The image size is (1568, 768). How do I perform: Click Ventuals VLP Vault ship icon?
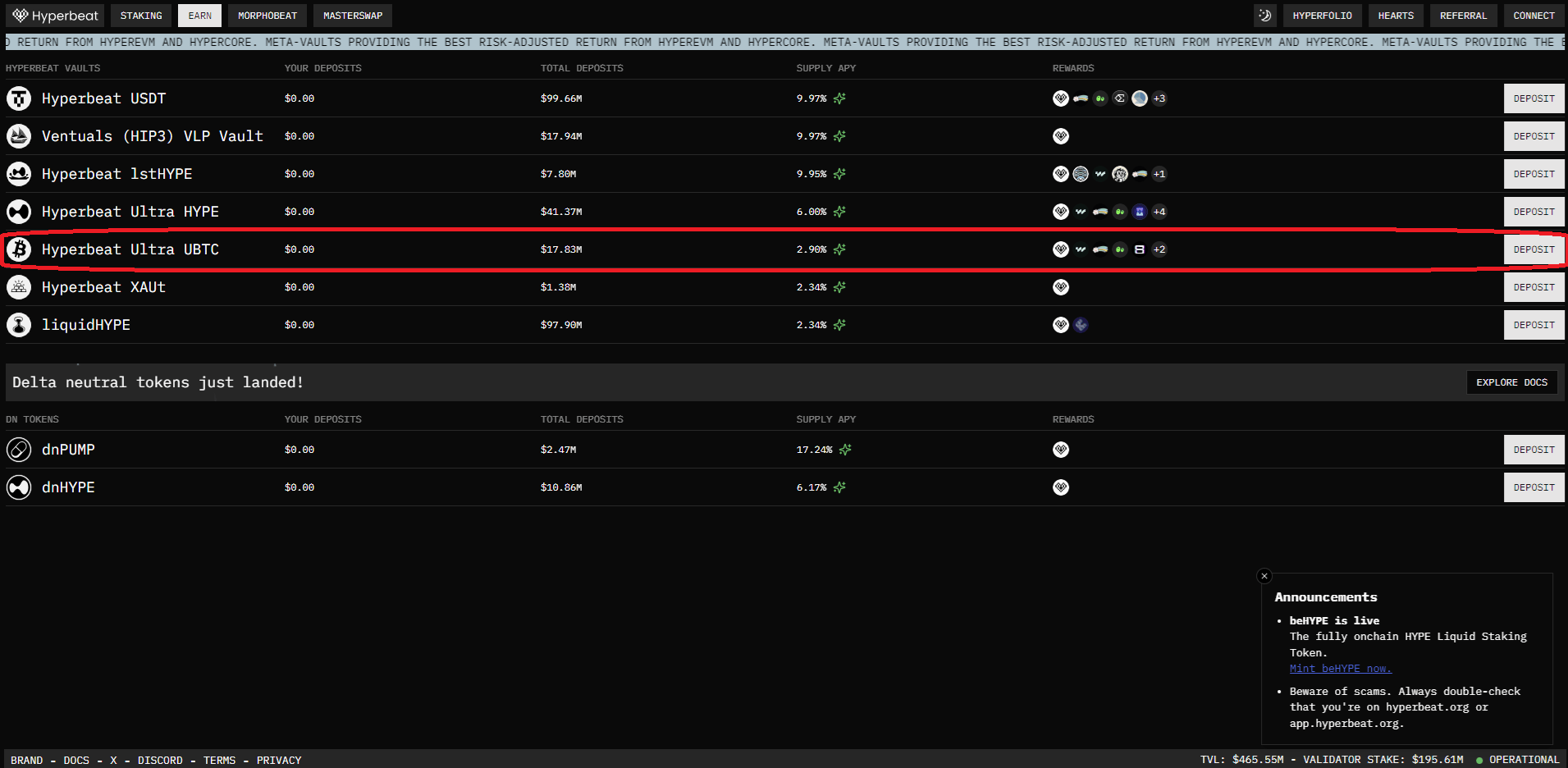click(19, 136)
